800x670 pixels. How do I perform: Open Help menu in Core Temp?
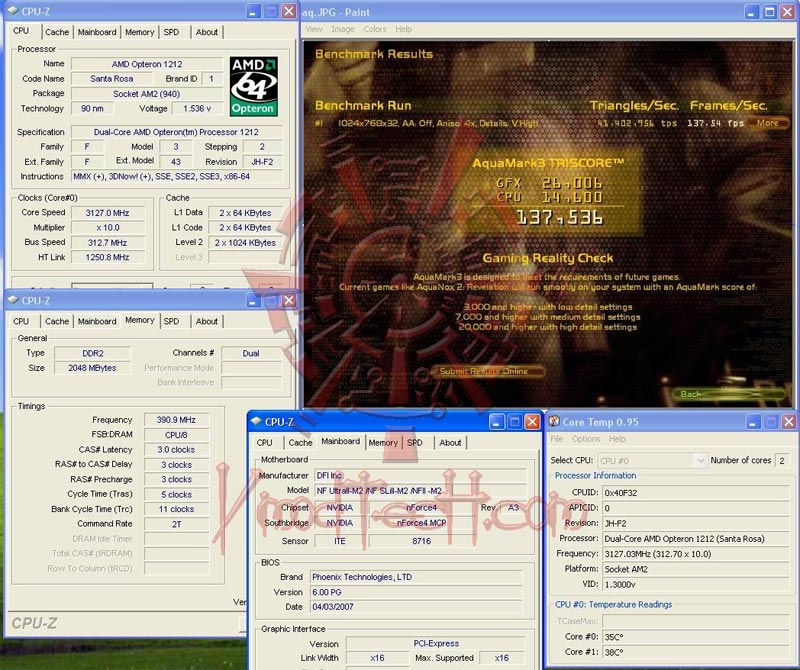tap(617, 439)
